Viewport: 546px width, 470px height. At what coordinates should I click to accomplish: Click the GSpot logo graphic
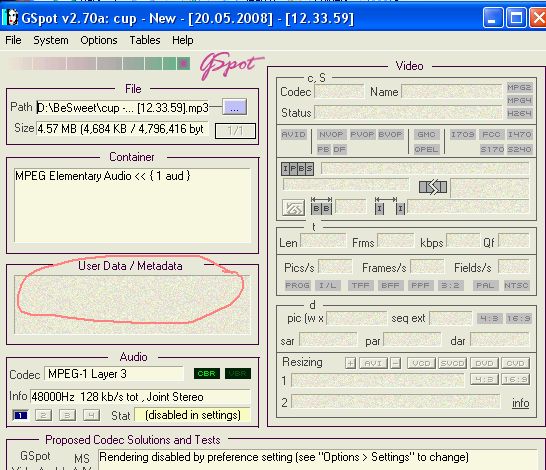pyautogui.click(x=231, y=65)
